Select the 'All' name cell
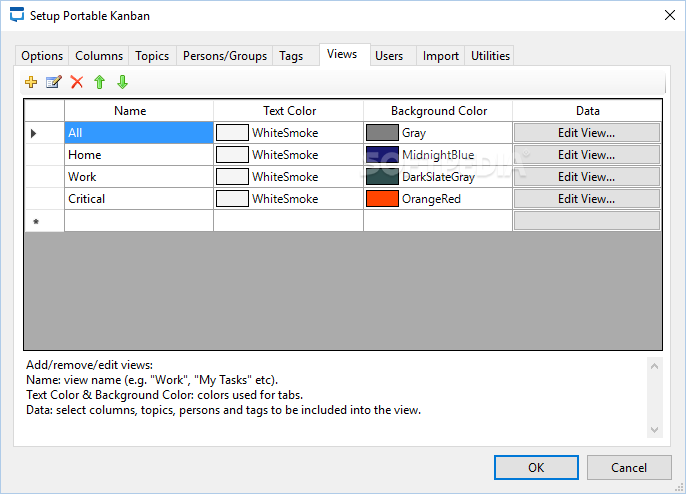686x494 pixels. (139, 133)
